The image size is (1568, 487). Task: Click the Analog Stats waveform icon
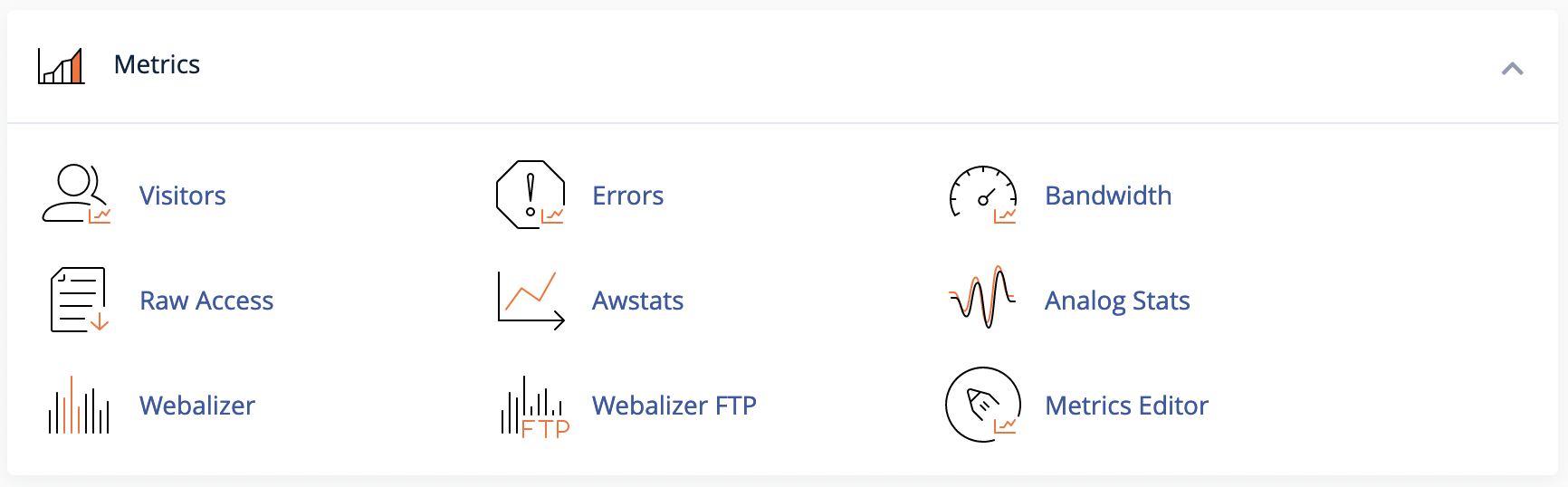pyautogui.click(x=982, y=297)
